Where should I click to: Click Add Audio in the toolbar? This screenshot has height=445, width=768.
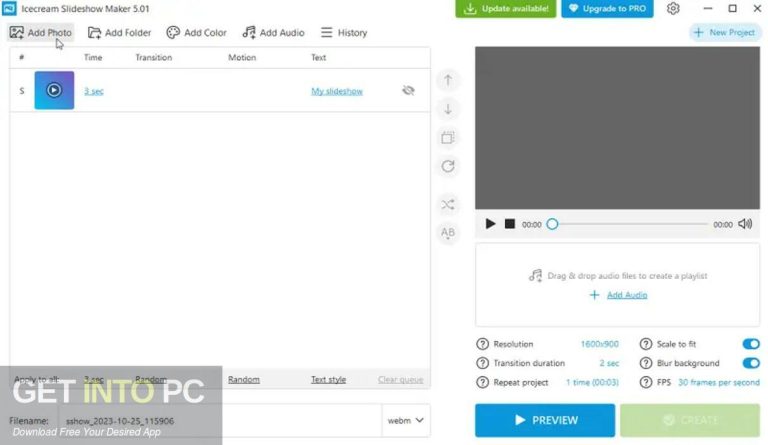pos(273,33)
